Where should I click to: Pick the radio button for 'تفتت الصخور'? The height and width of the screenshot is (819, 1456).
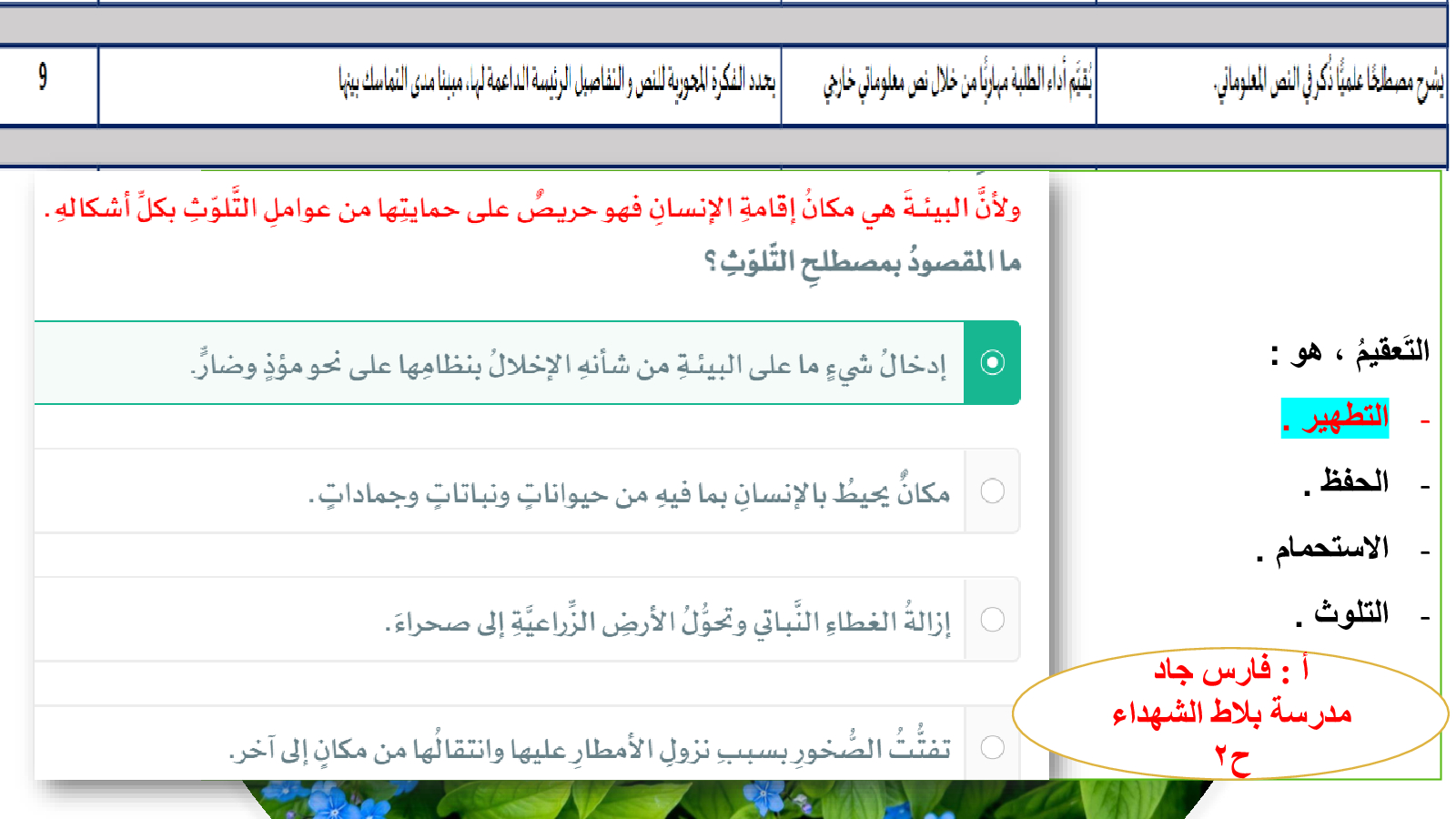click(x=992, y=748)
